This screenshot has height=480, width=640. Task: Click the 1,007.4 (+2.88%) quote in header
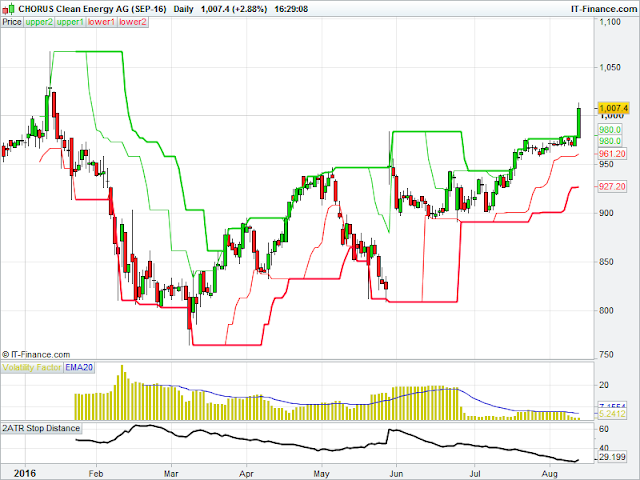pos(234,9)
